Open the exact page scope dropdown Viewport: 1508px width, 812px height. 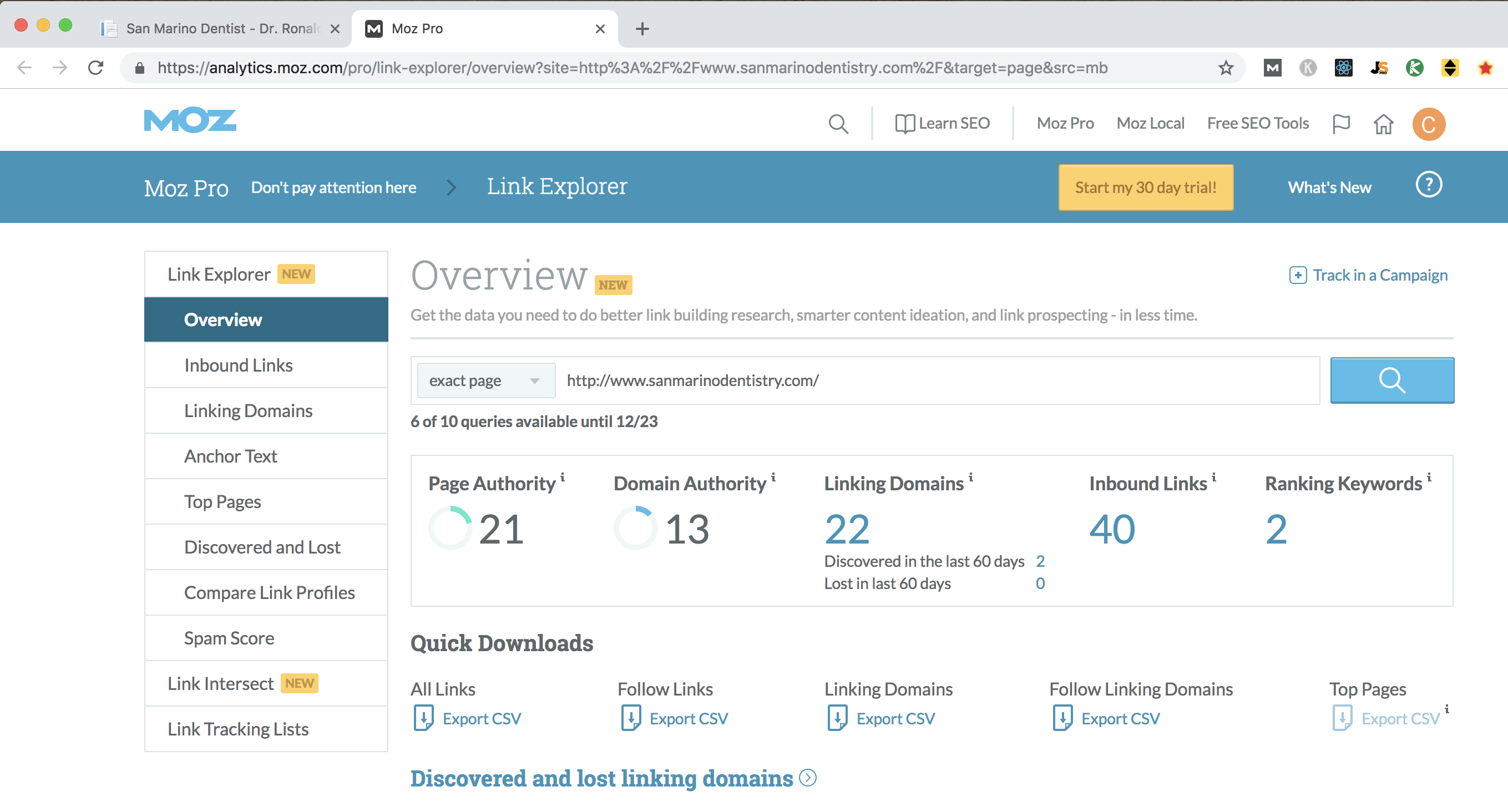pyautogui.click(x=486, y=381)
